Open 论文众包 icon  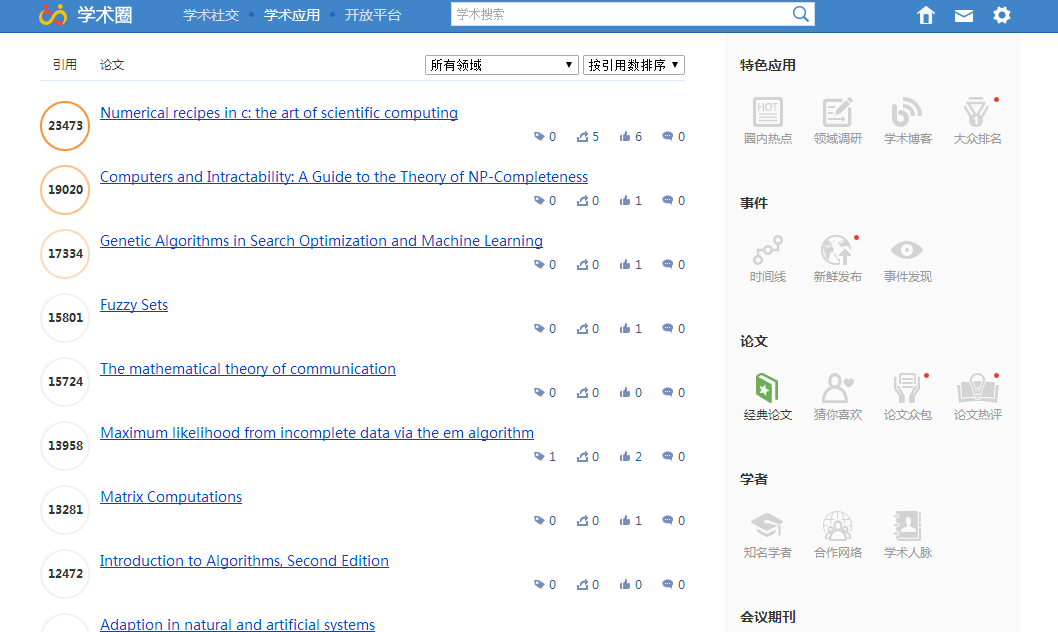(907, 389)
